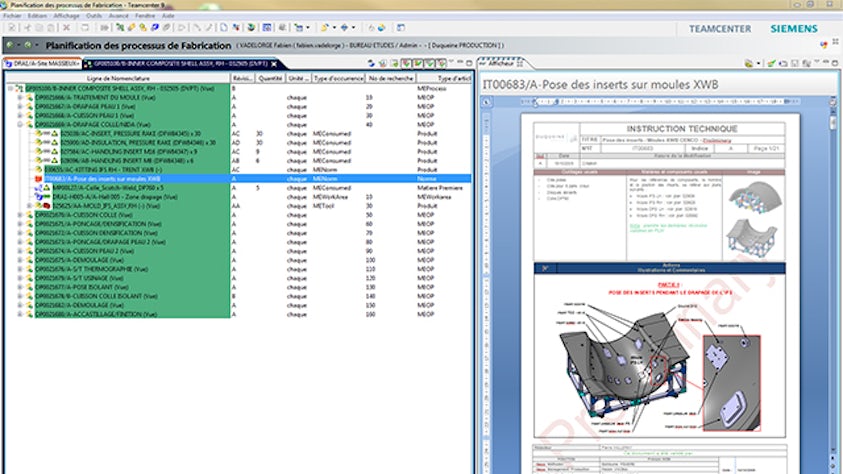
Task: Sort by Quantité column header
Action: [x=270, y=78]
